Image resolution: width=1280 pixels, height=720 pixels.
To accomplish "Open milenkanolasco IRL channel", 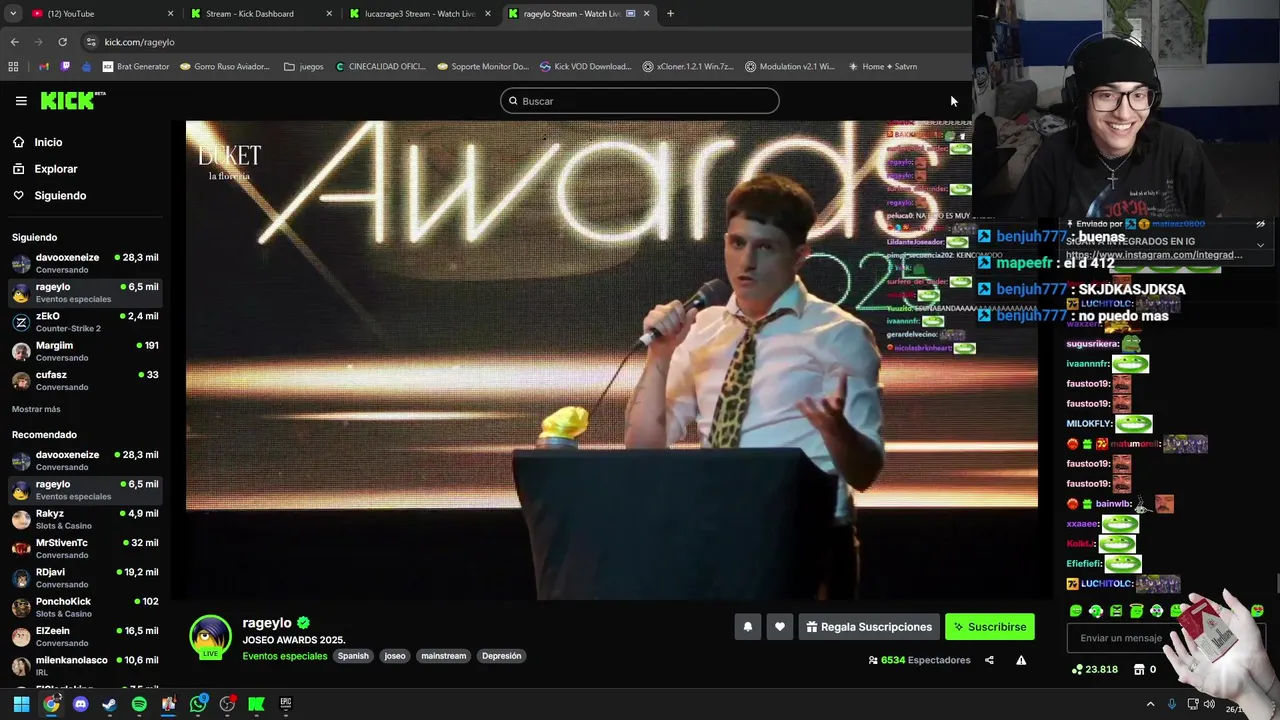I will tap(85, 666).
